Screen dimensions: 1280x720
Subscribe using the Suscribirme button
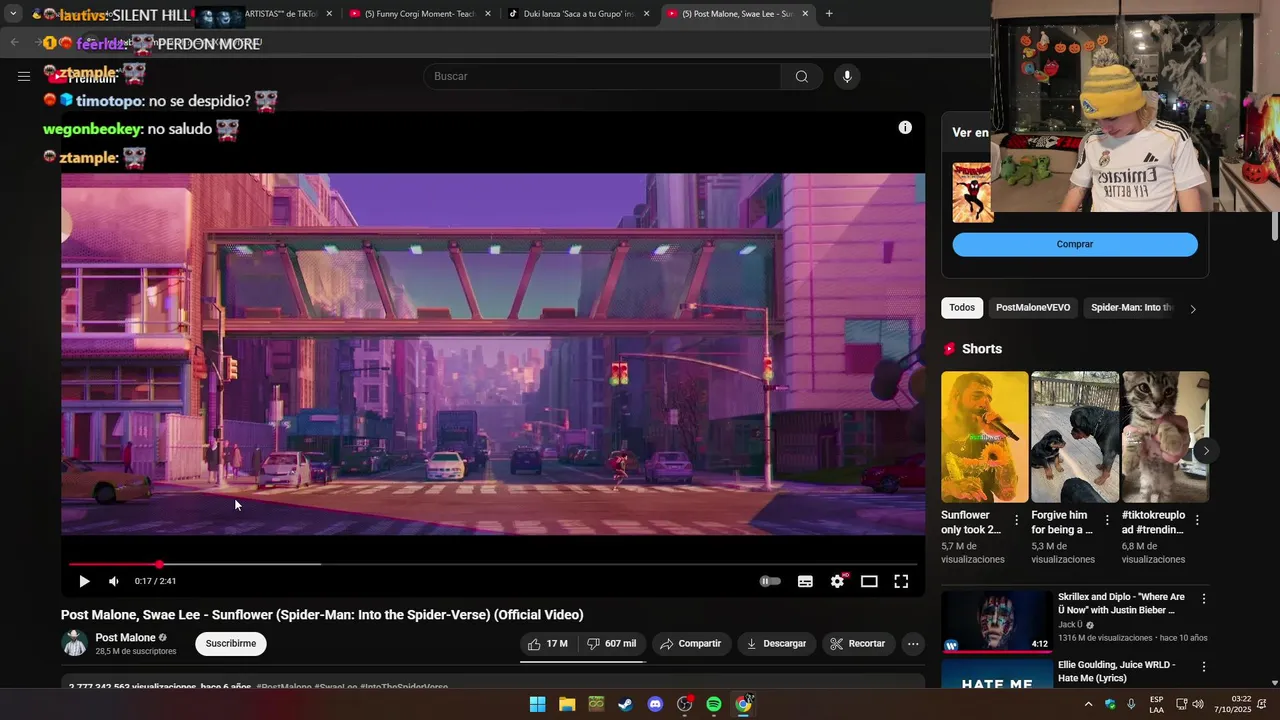(x=231, y=644)
